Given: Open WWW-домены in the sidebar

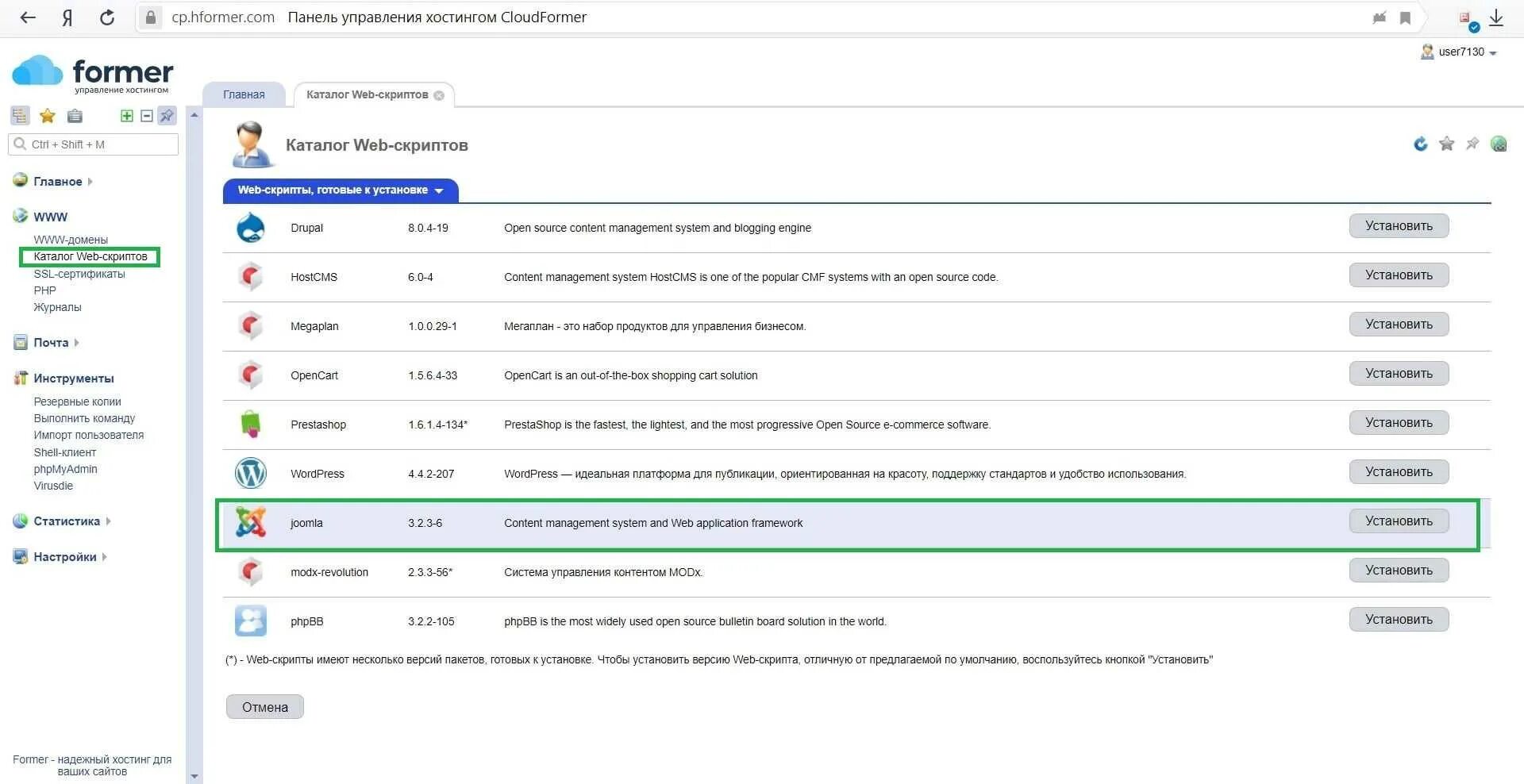Looking at the screenshot, I should (71, 240).
